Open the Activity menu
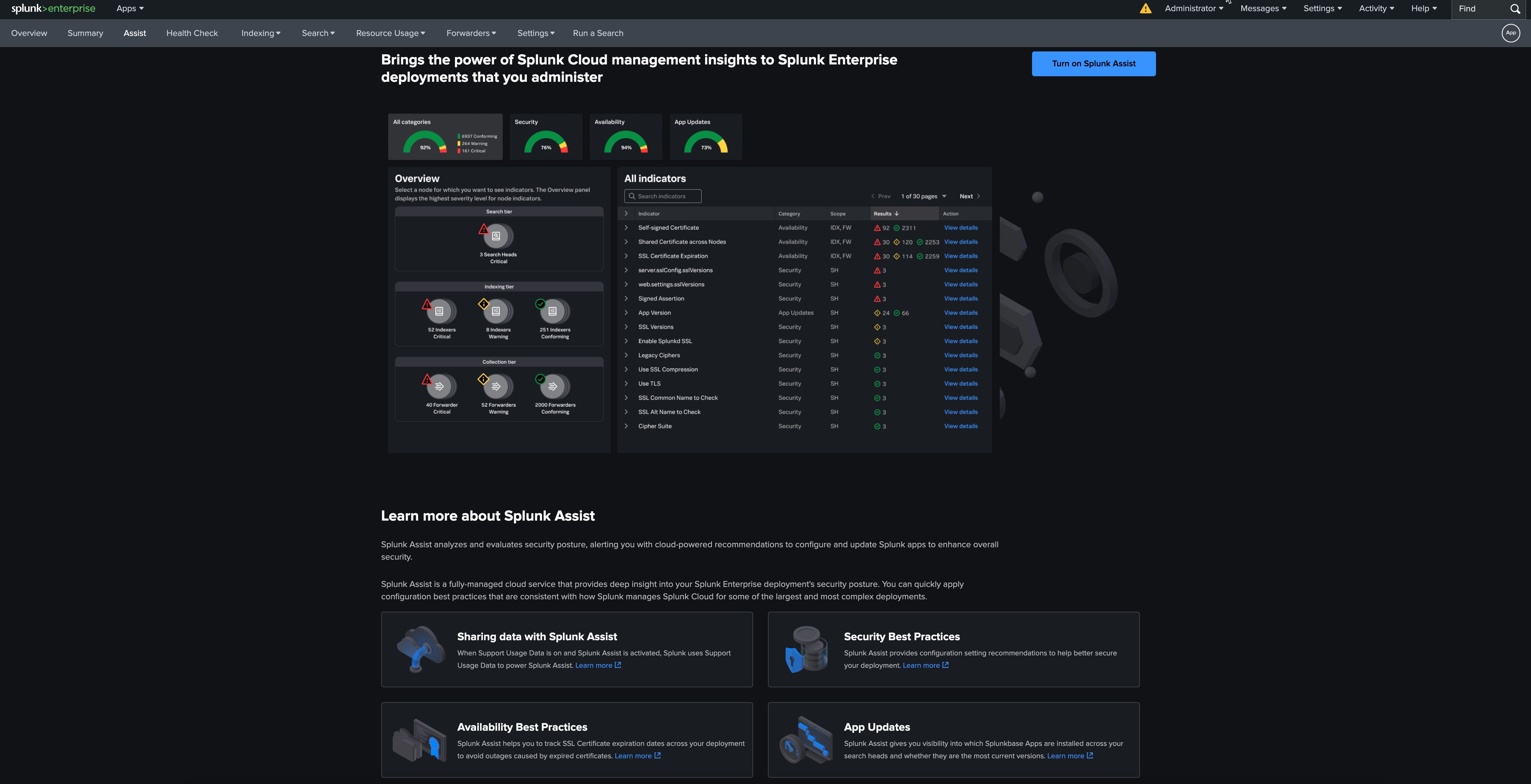The image size is (1531, 784). pyautogui.click(x=1376, y=8)
